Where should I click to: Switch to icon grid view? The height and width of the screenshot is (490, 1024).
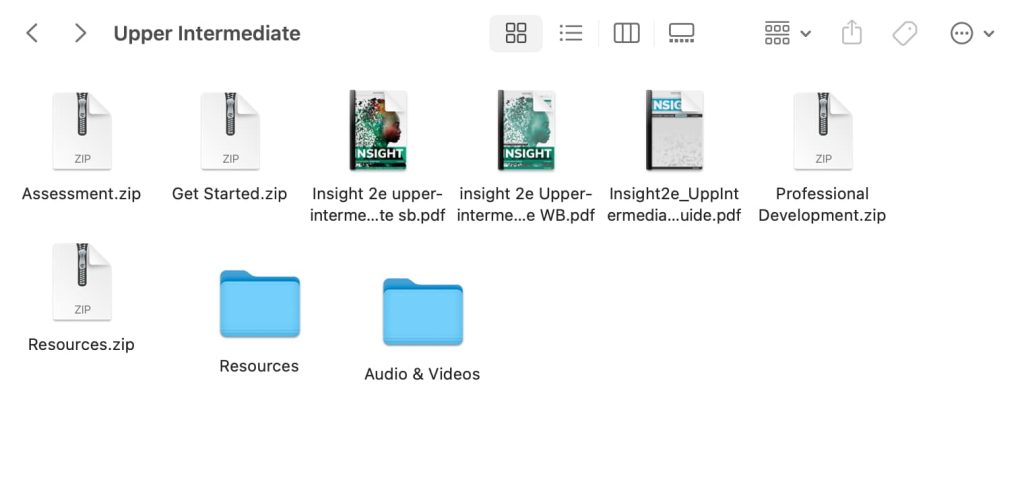516,33
